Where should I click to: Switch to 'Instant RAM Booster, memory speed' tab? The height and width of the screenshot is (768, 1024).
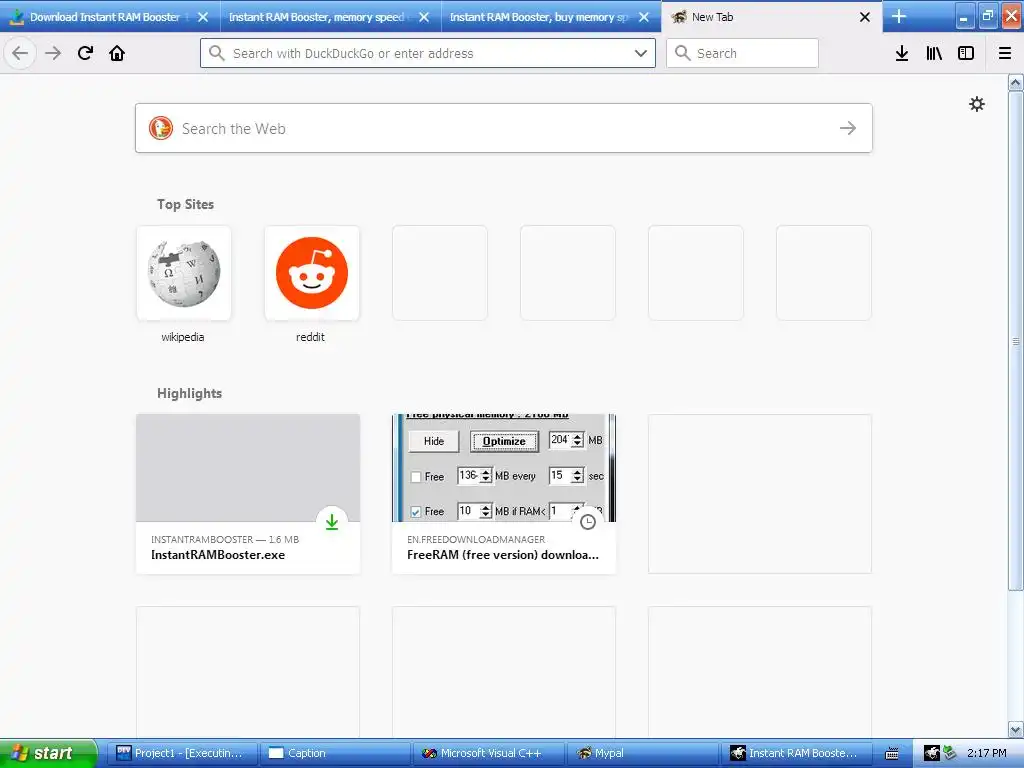pyautogui.click(x=330, y=16)
